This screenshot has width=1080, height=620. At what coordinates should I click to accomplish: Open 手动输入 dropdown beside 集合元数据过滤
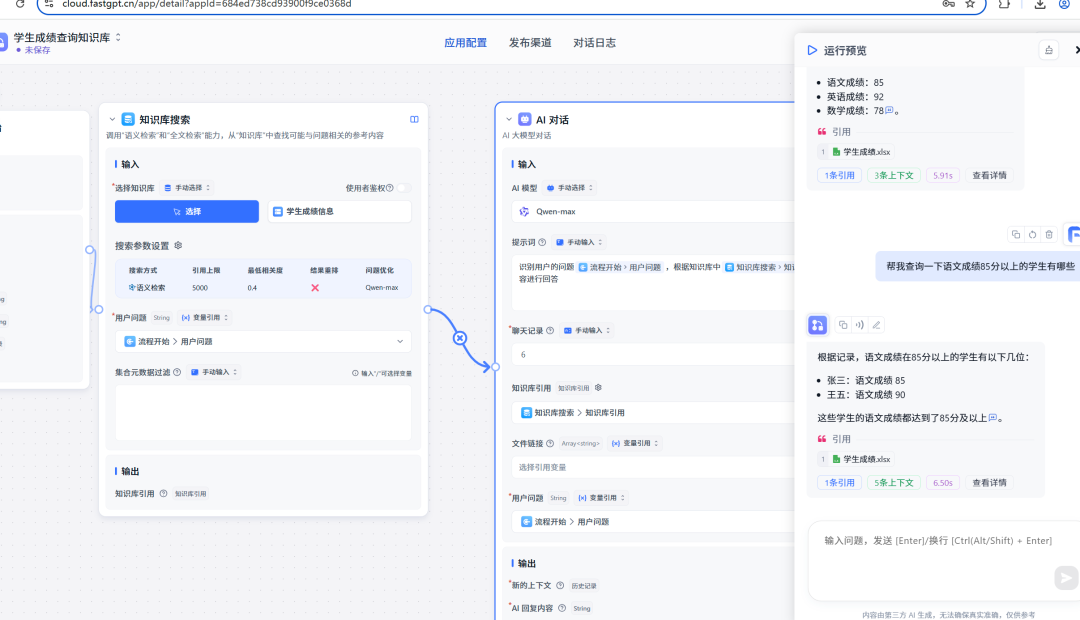point(214,372)
